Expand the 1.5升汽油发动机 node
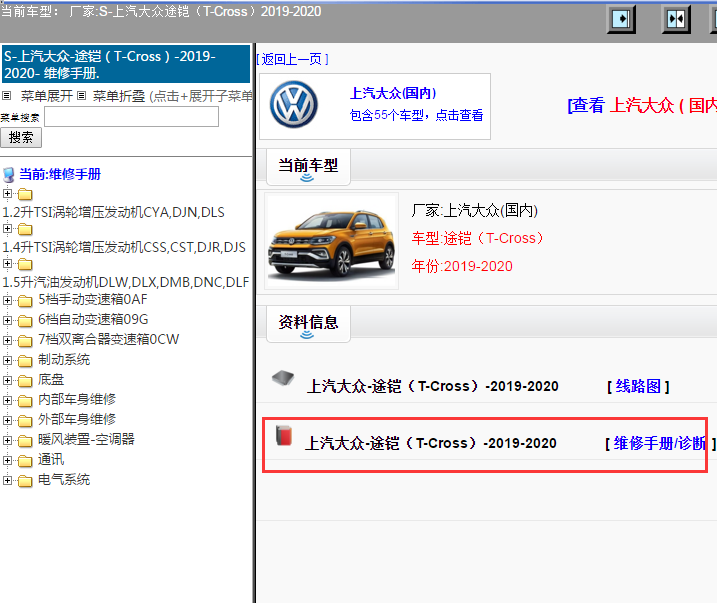Screen dimensions: 717x603 coord(7,263)
